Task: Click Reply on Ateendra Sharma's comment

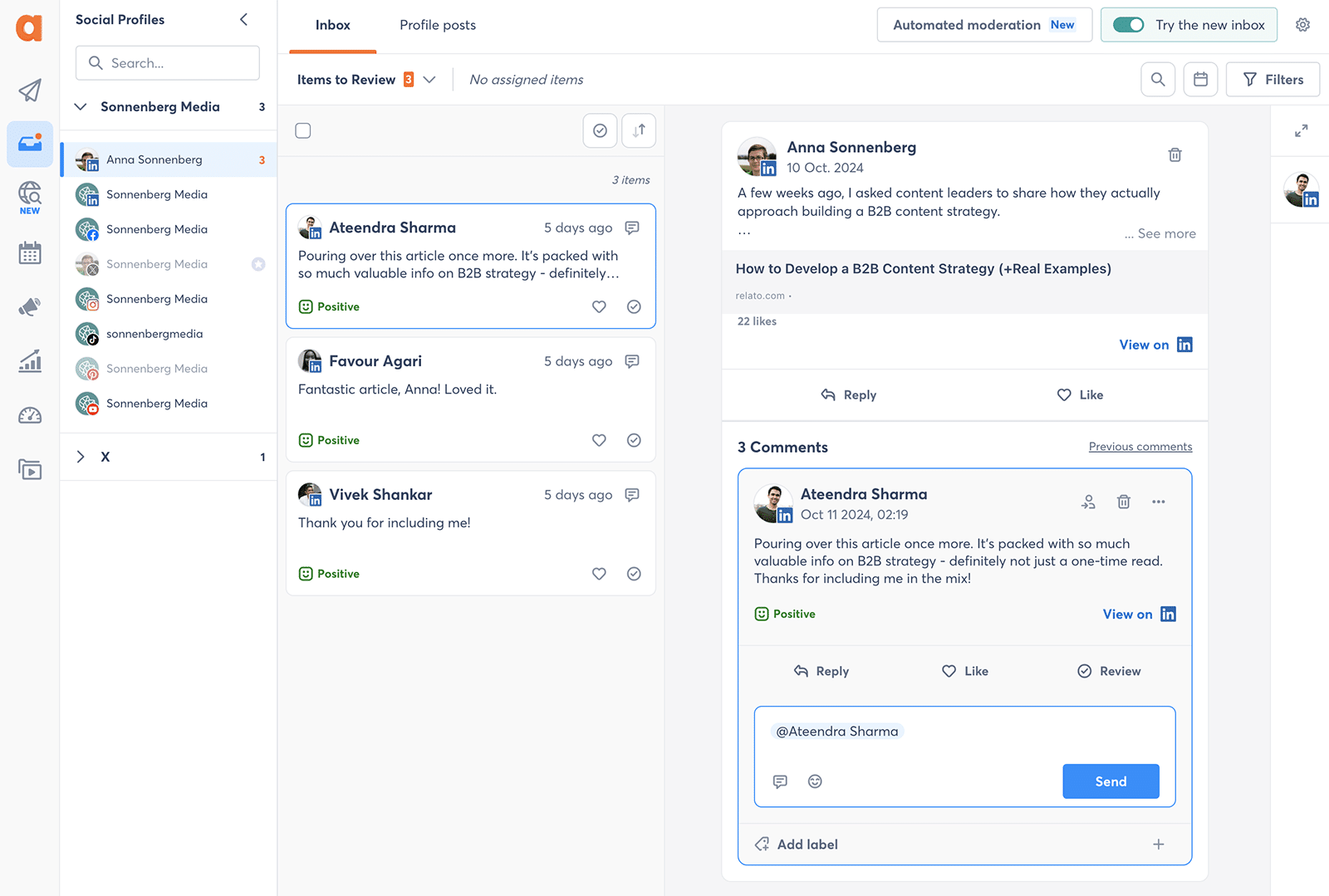Action: (x=821, y=671)
